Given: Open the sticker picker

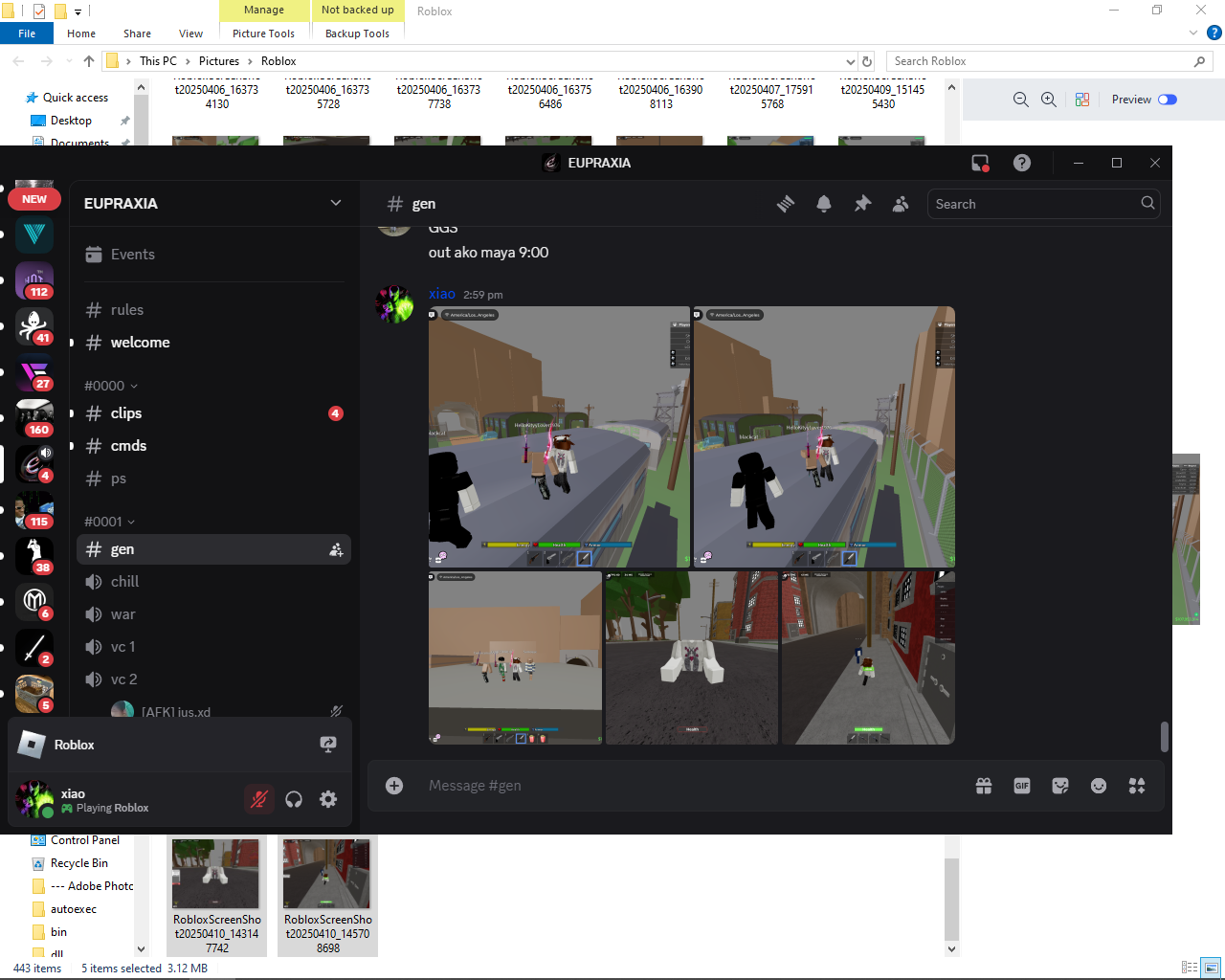Looking at the screenshot, I should click(x=1060, y=786).
